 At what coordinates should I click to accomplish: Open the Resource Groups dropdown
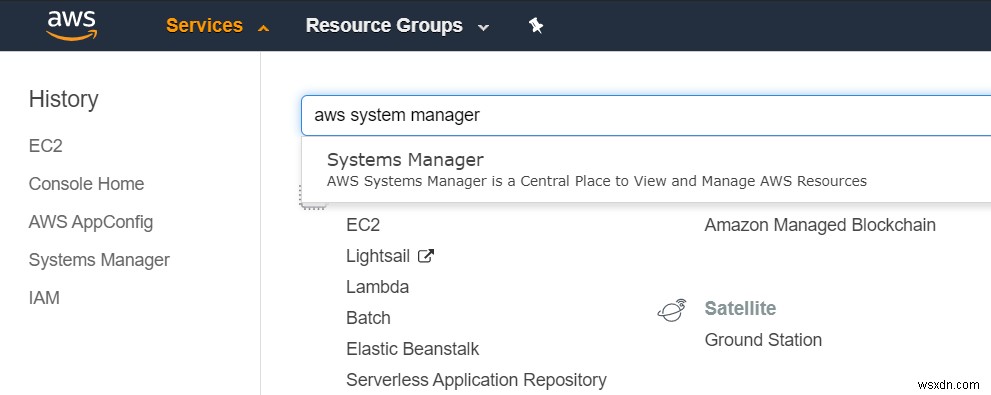click(397, 26)
